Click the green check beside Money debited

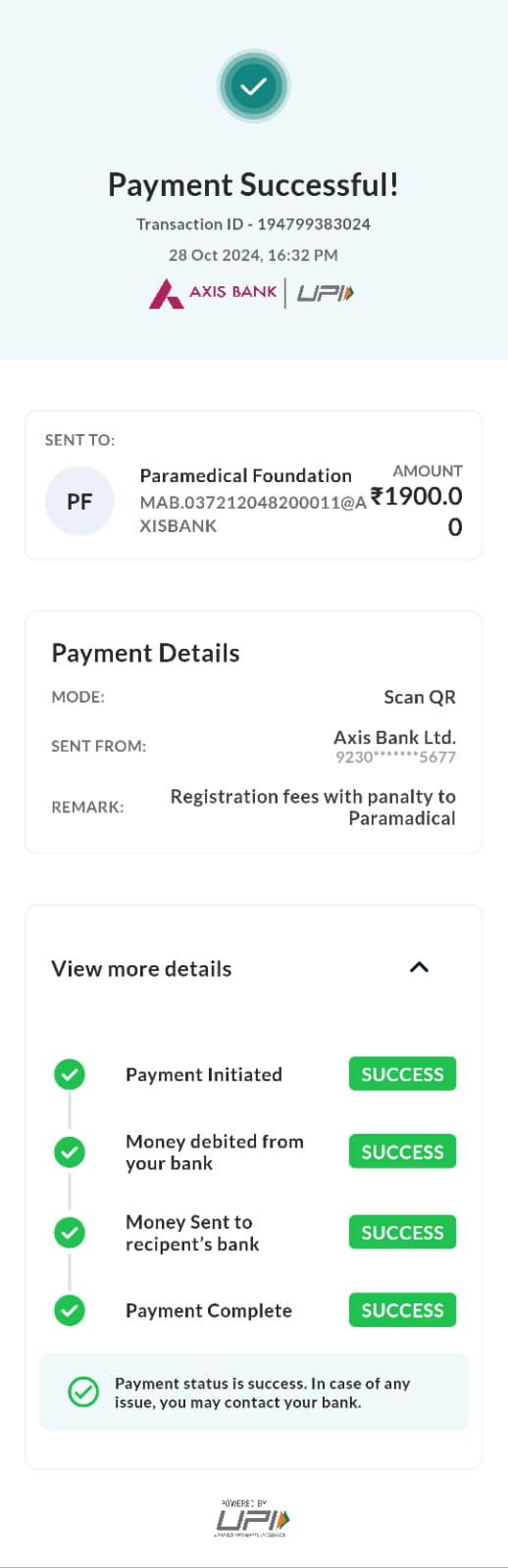69,1151
